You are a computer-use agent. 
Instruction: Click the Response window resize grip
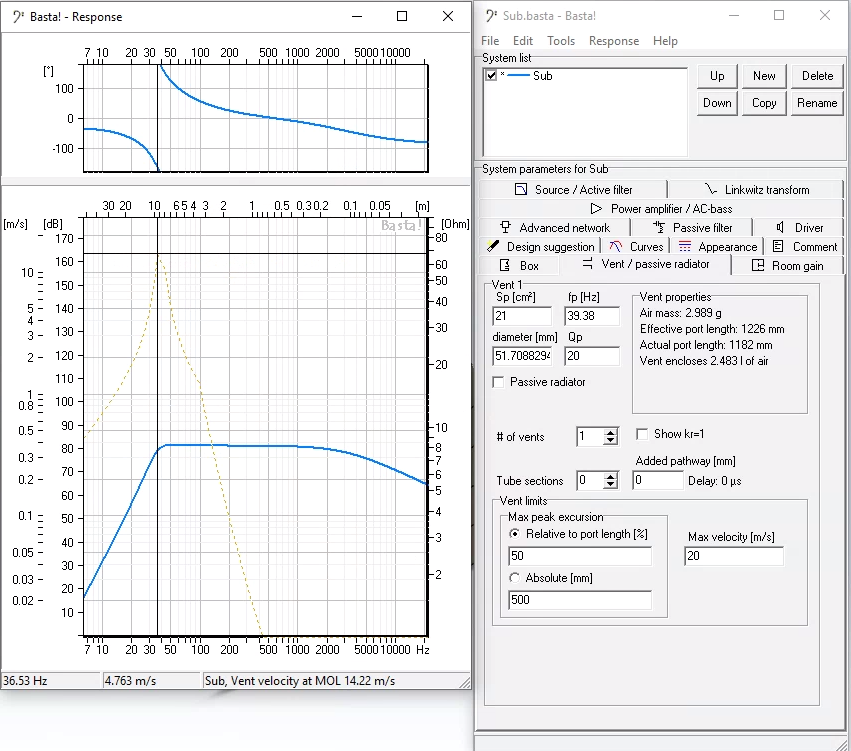[465, 683]
